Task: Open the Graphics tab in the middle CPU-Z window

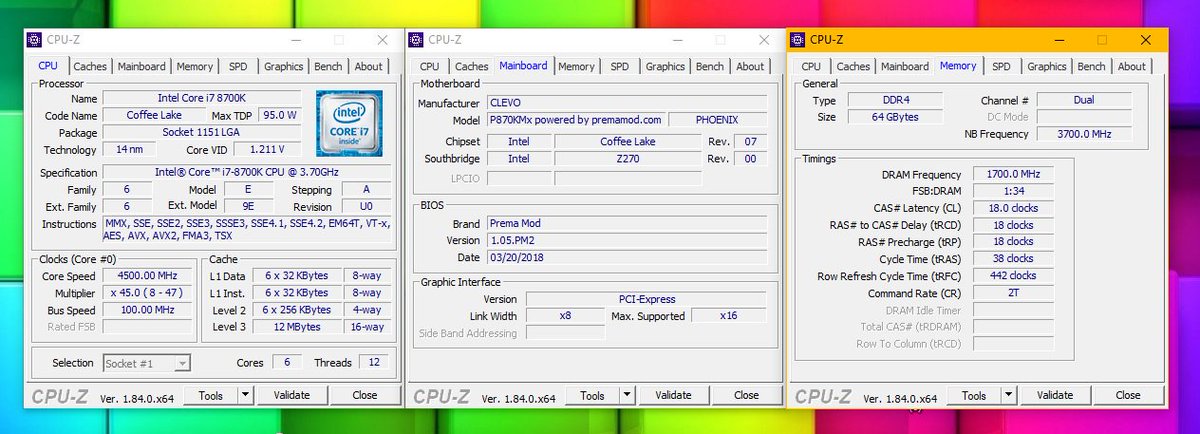Action: [x=665, y=67]
